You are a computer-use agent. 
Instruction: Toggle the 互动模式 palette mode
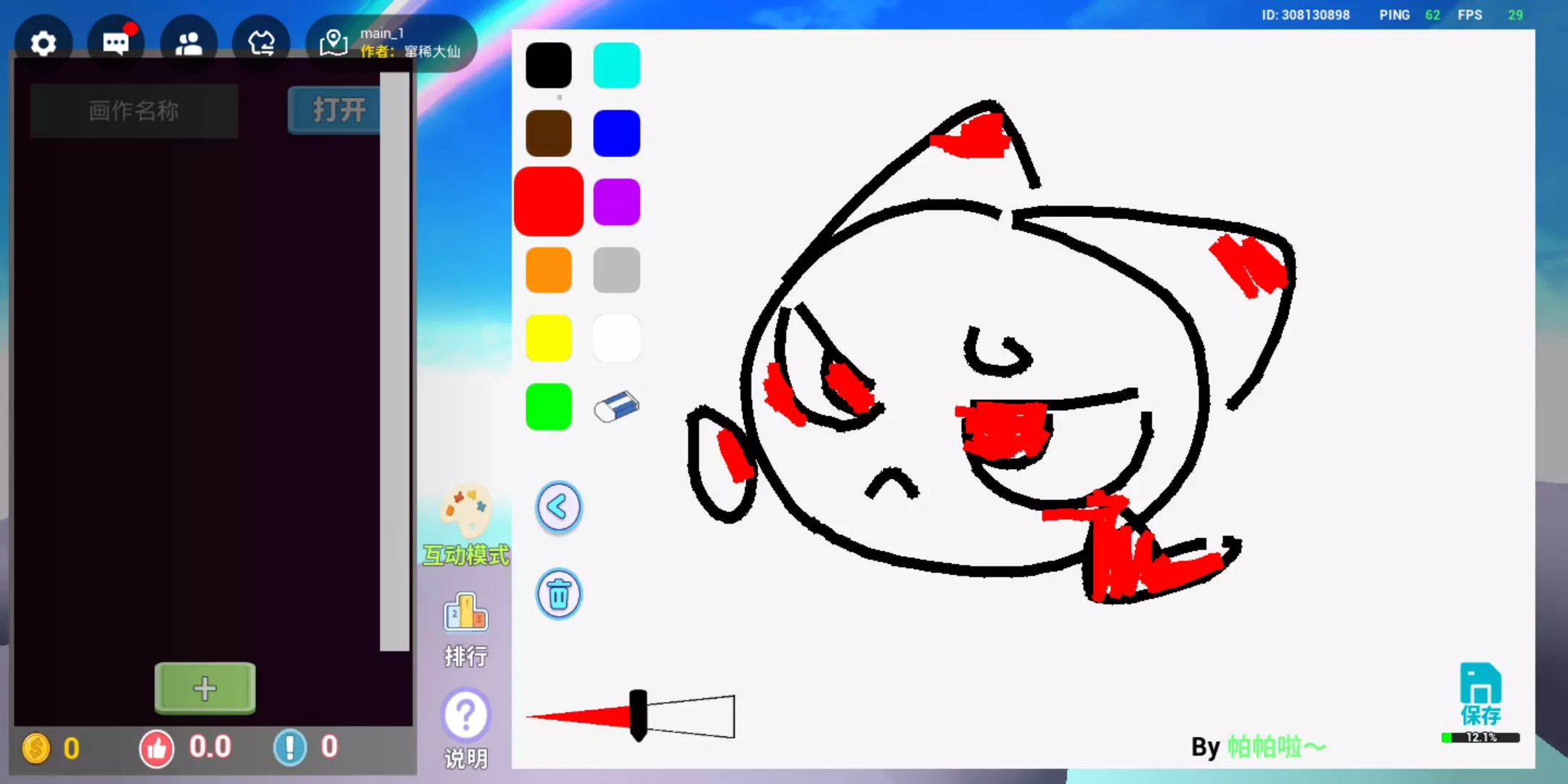(x=466, y=524)
